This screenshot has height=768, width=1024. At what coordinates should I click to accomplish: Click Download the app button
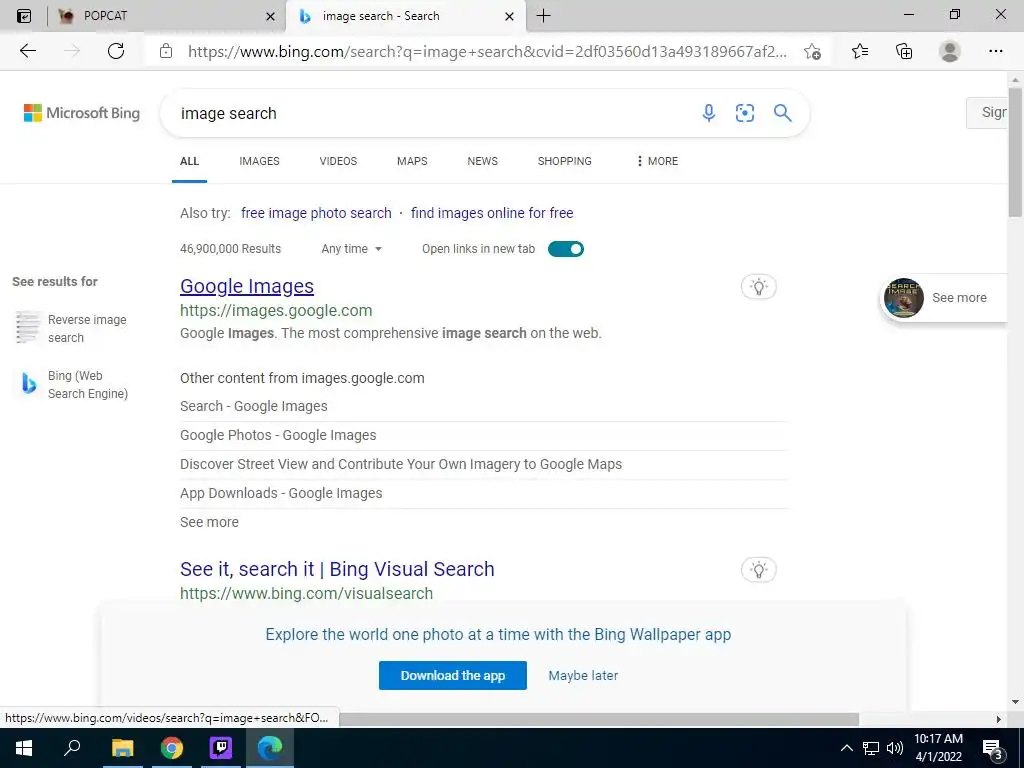click(x=453, y=675)
